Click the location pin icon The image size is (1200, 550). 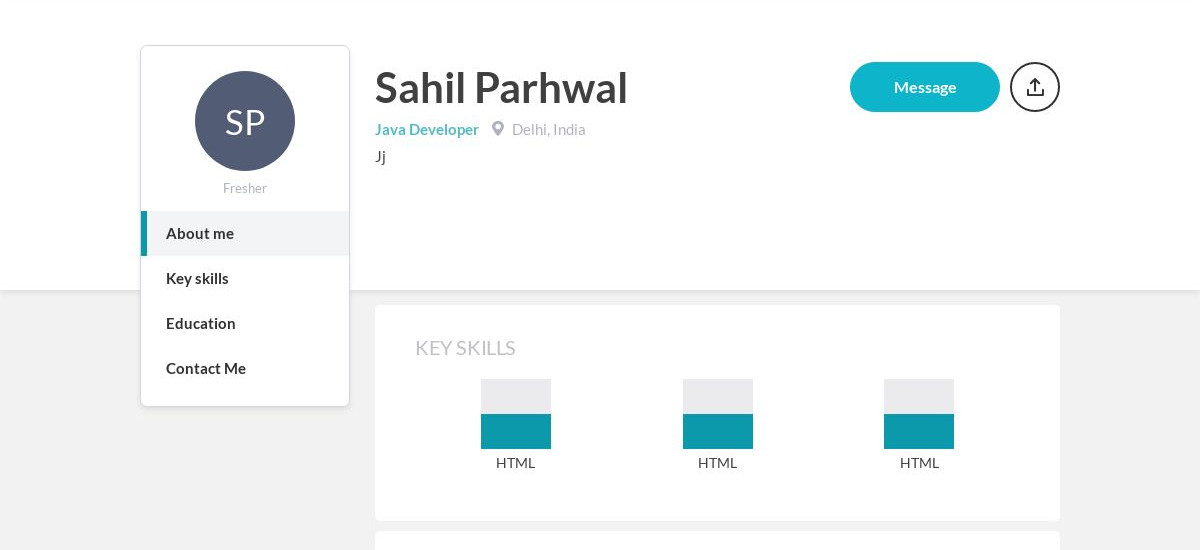pos(498,129)
